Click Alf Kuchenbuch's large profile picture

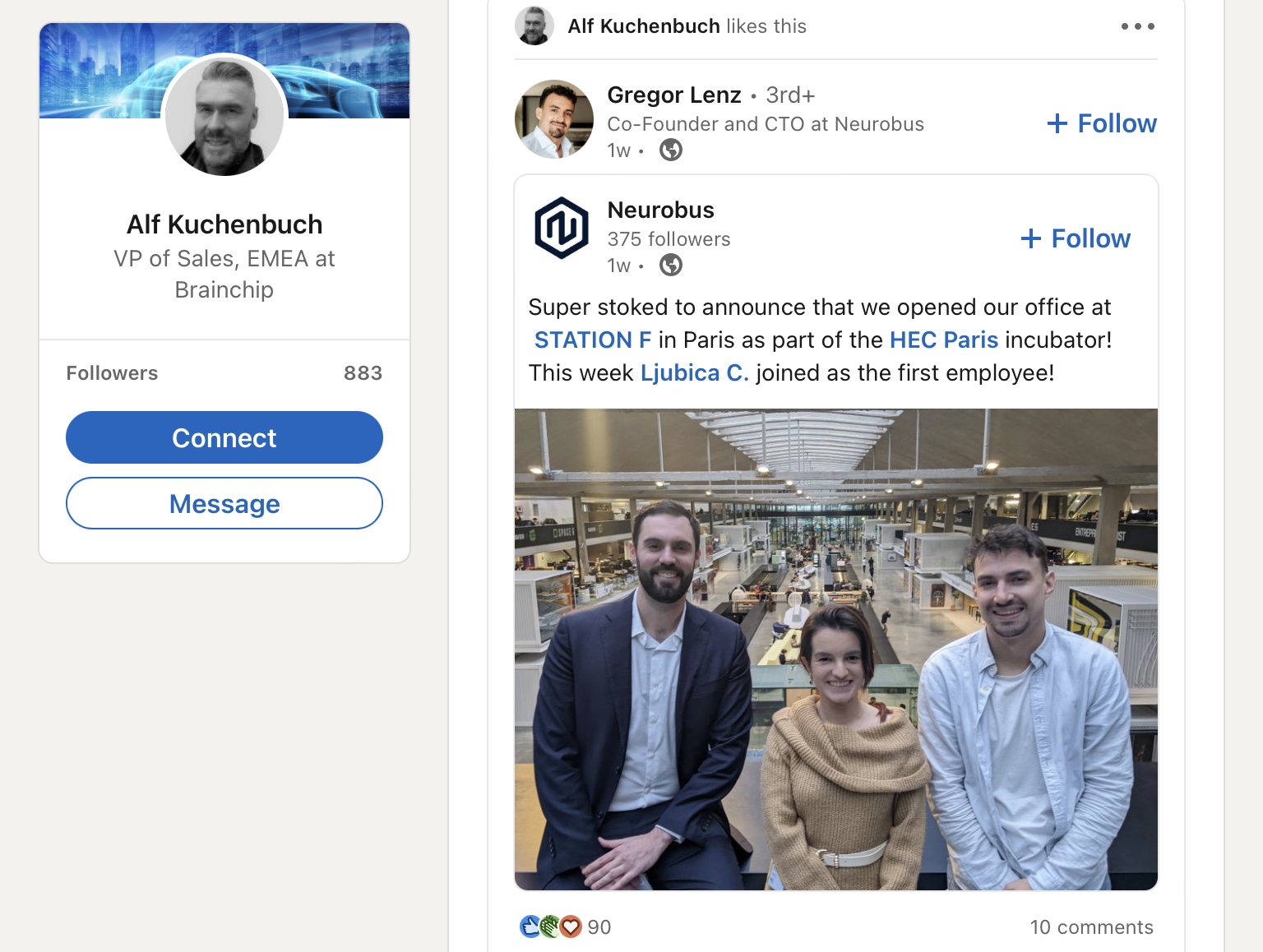pos(224,116)
